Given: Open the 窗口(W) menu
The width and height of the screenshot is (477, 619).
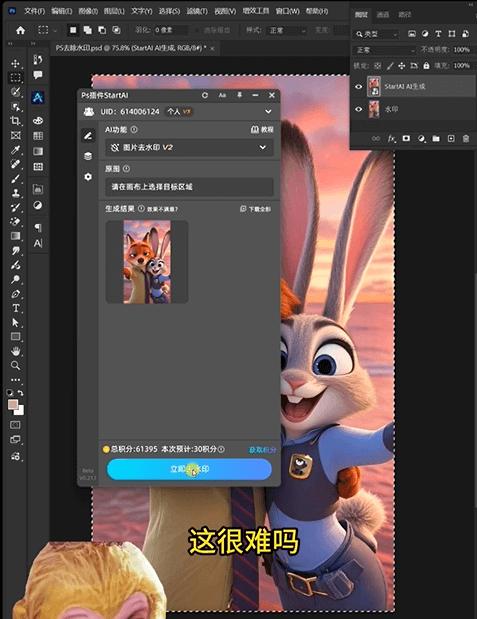Looking at the screenshot, I should [287, 11].
